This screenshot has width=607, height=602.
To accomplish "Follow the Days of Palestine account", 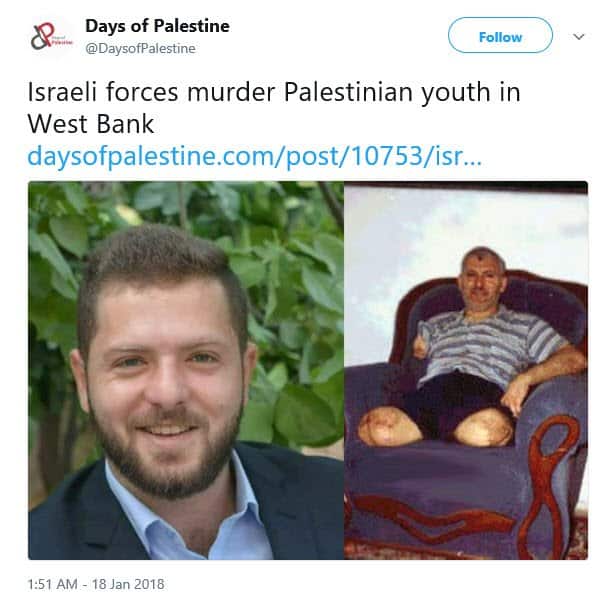I will point(500,35).
